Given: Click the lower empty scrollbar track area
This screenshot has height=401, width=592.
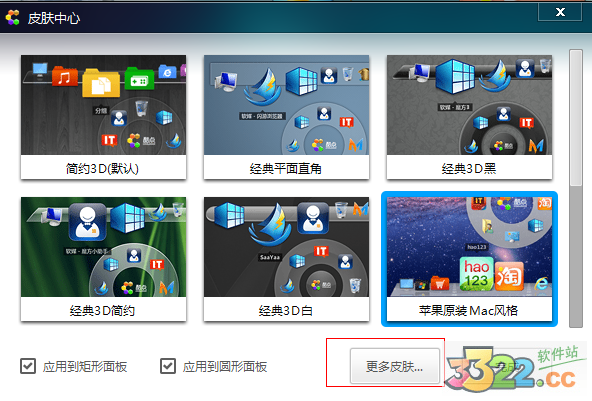Looking at the screenshot, I should 576,257.
